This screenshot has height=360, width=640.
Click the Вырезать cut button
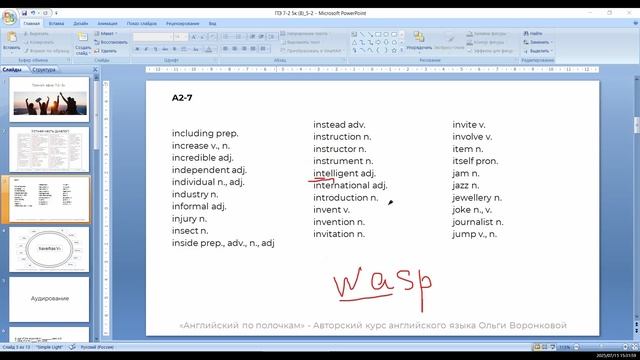click(x=36, y=33)
